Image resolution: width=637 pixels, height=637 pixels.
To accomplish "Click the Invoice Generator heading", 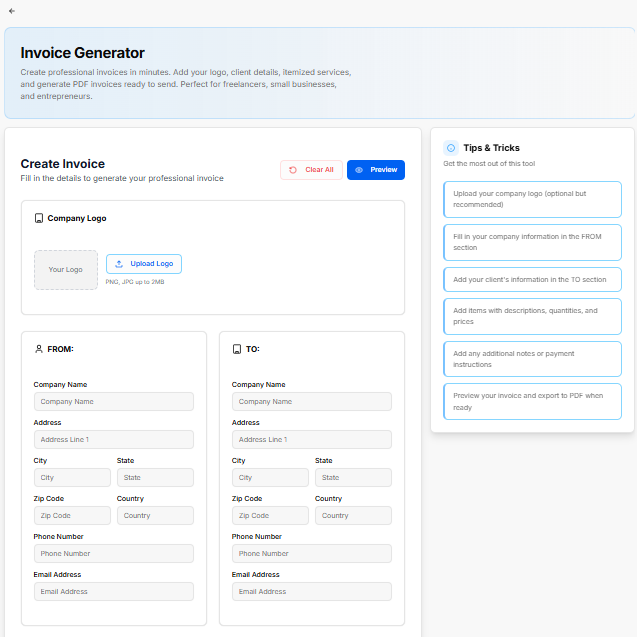I will coord(82,53).
